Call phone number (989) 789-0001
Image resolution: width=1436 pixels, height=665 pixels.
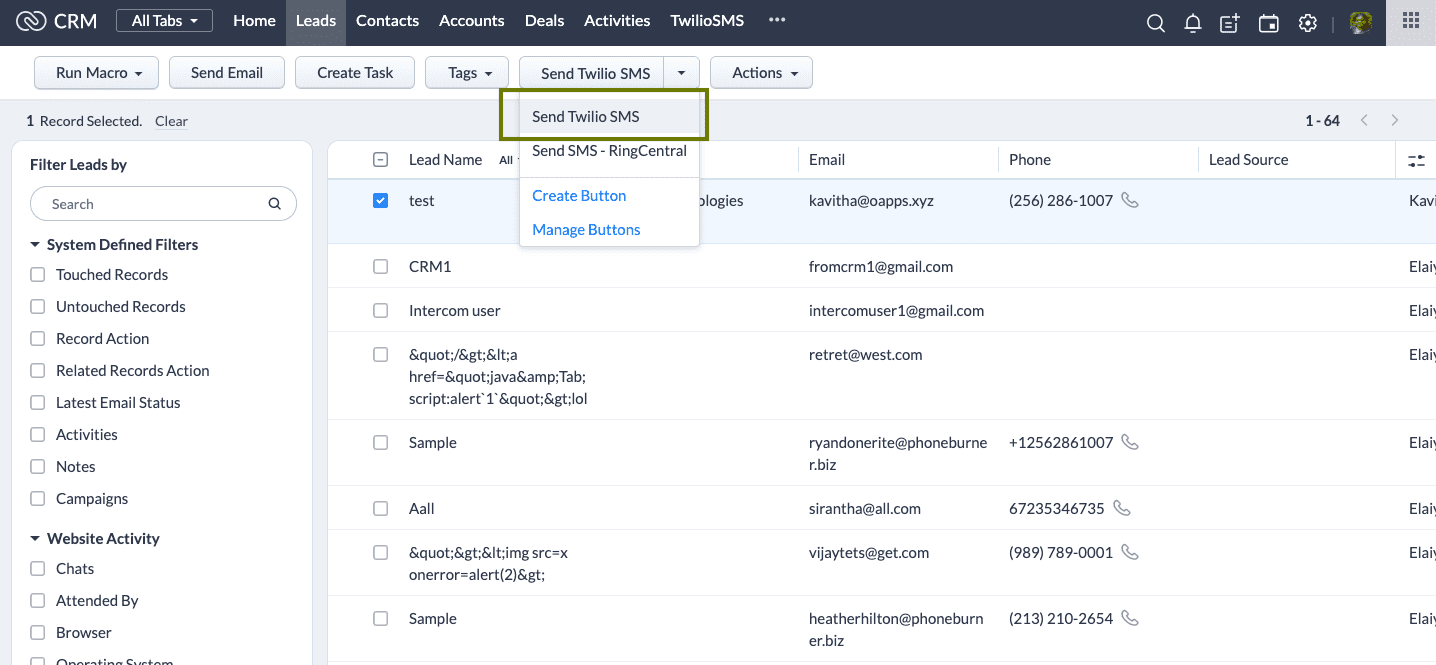(1130, 552)
